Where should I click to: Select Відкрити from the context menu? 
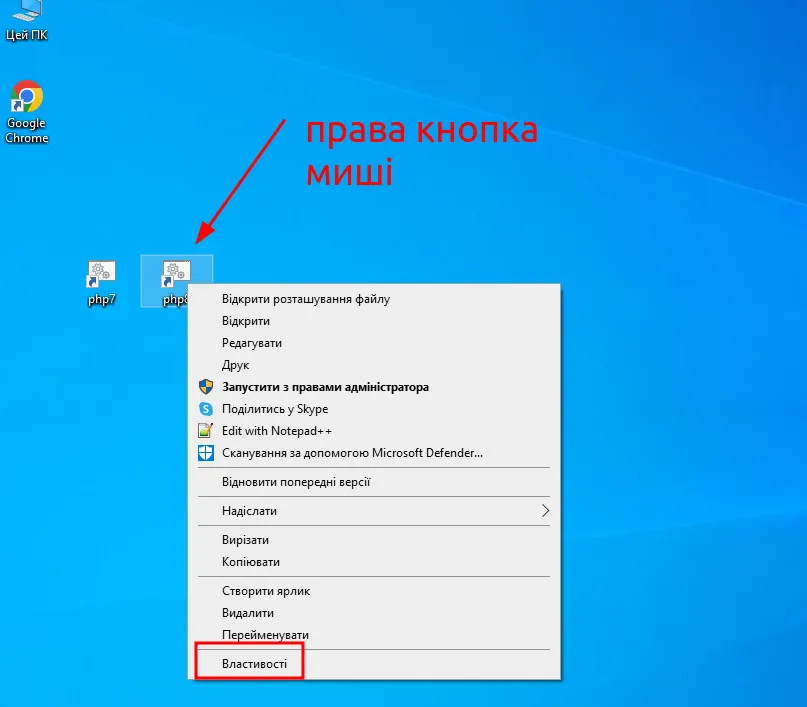tap(246, 321)
